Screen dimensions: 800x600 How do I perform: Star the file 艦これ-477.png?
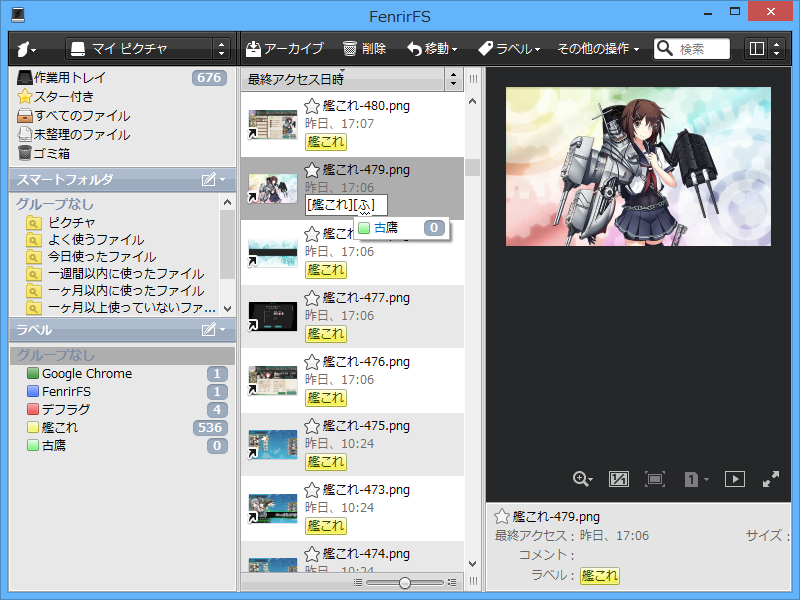coord(312,298)
